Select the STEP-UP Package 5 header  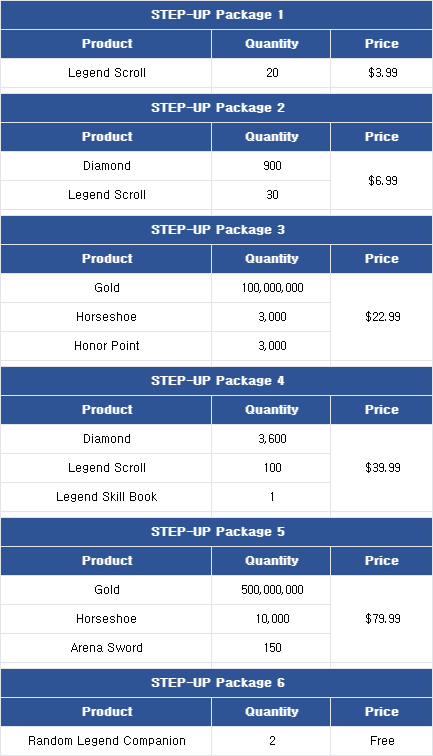(216, 532)
